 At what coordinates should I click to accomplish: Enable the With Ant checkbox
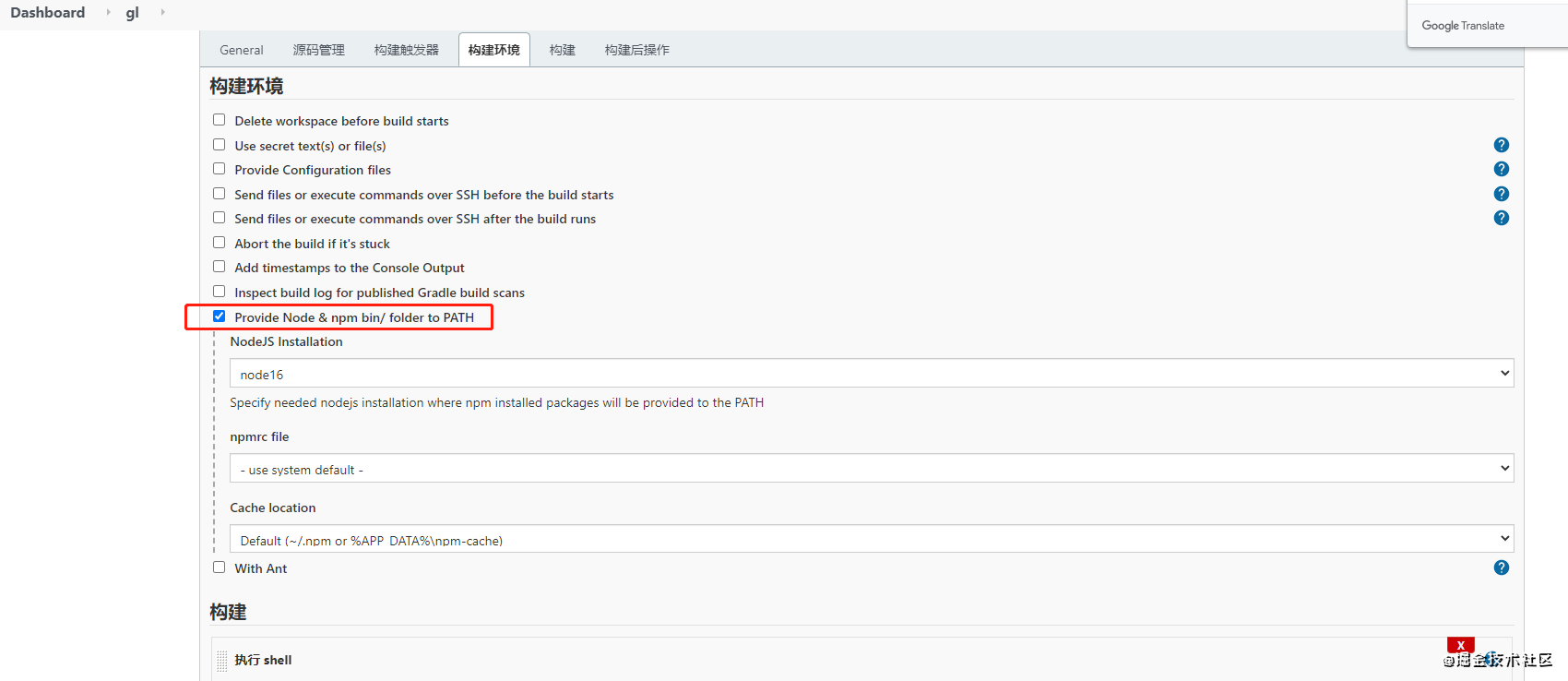click(x=220, y=567)
